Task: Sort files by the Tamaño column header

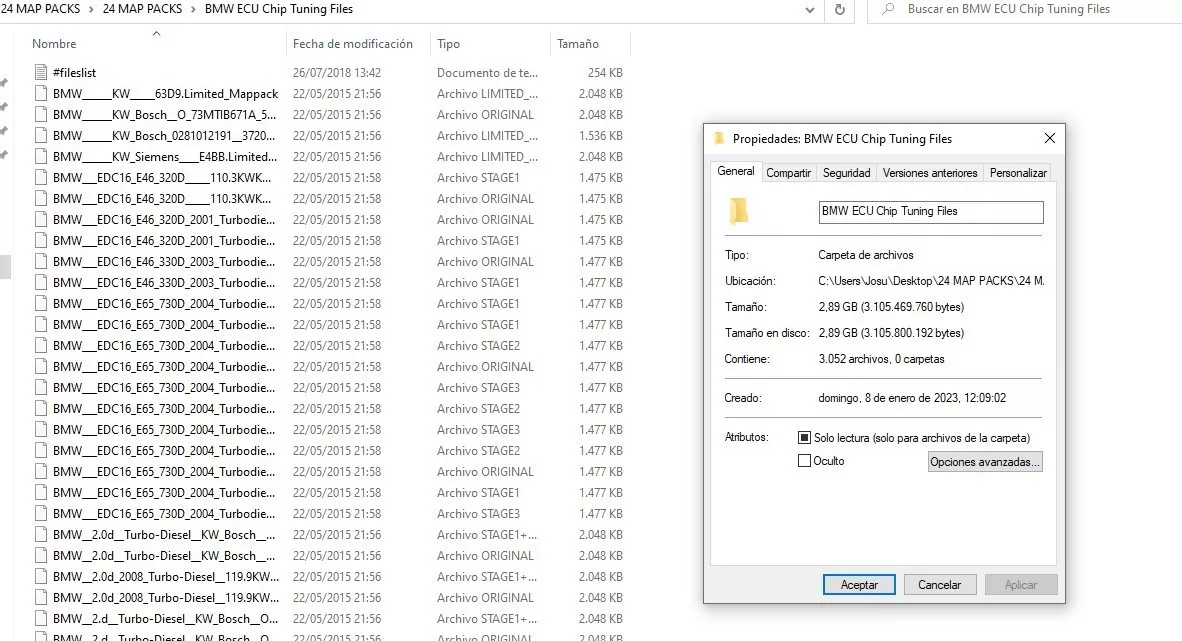Action: [577, 44]
